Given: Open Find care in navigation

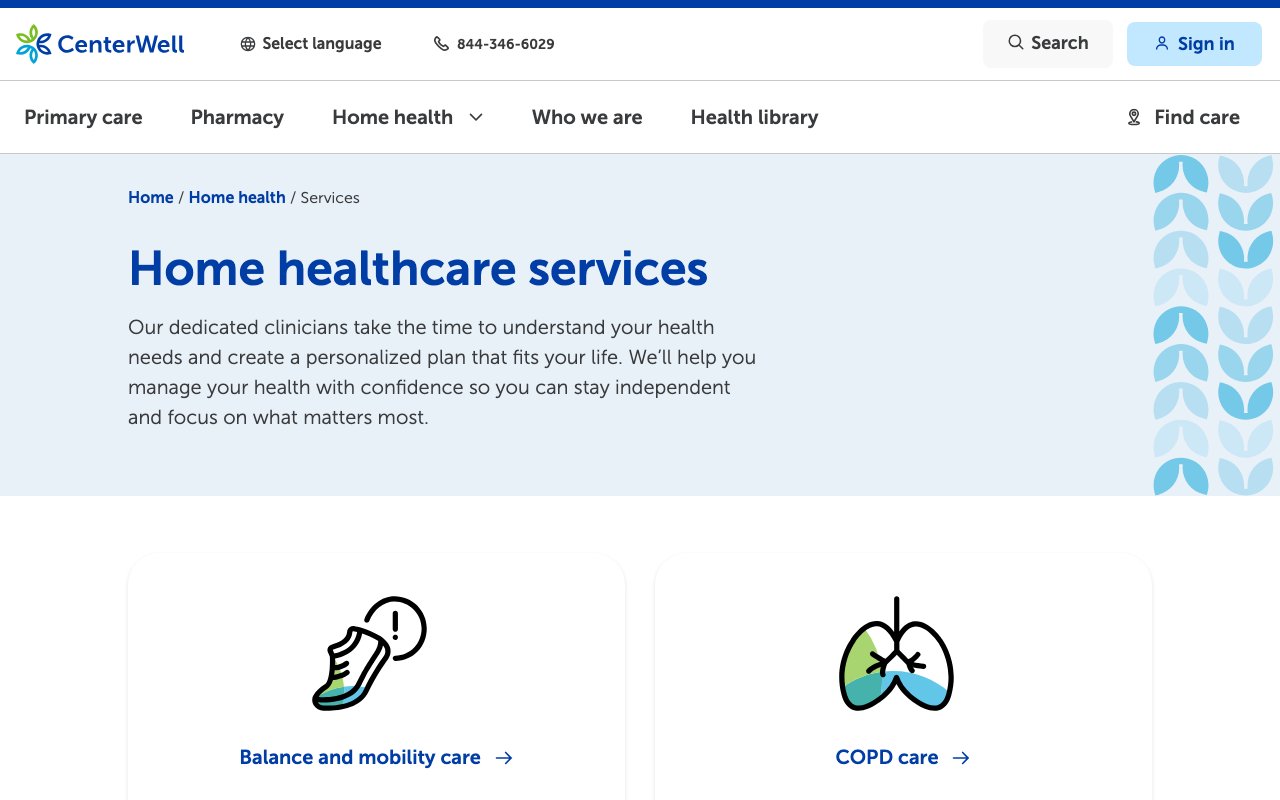Looking at the screenshot, I should 1183,117.
